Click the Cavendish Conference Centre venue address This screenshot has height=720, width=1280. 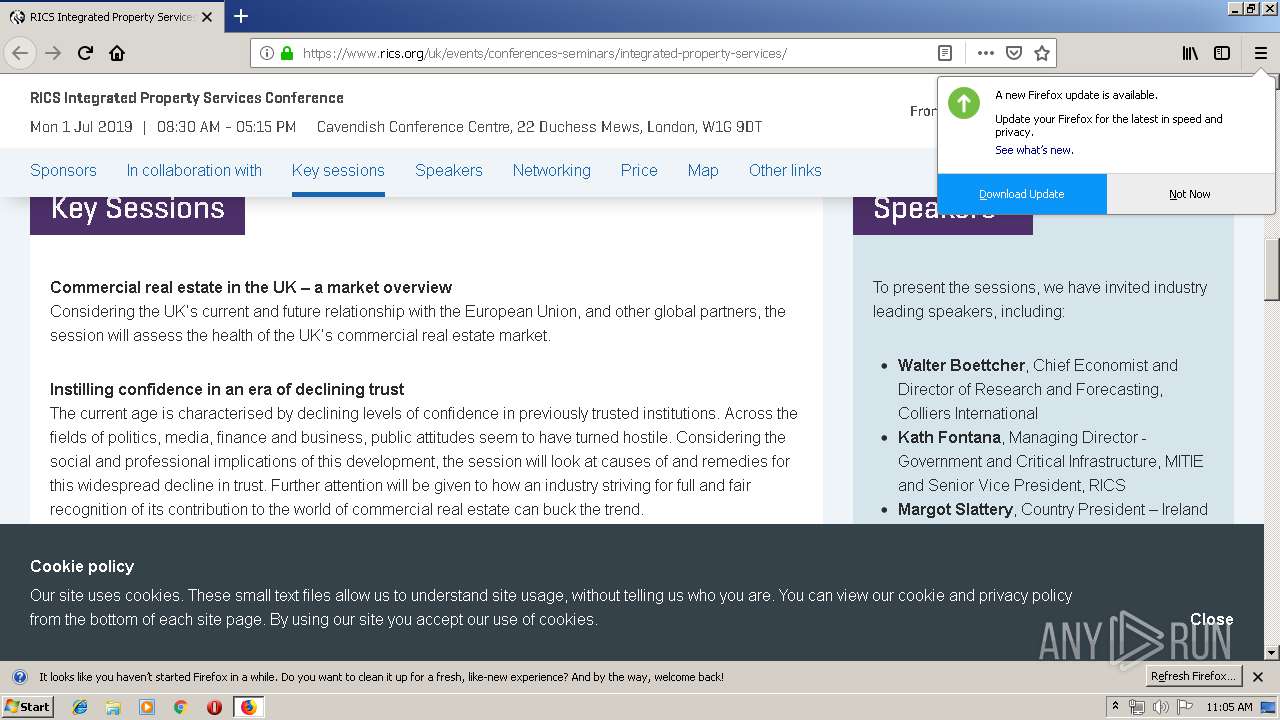tap(539, 127)
